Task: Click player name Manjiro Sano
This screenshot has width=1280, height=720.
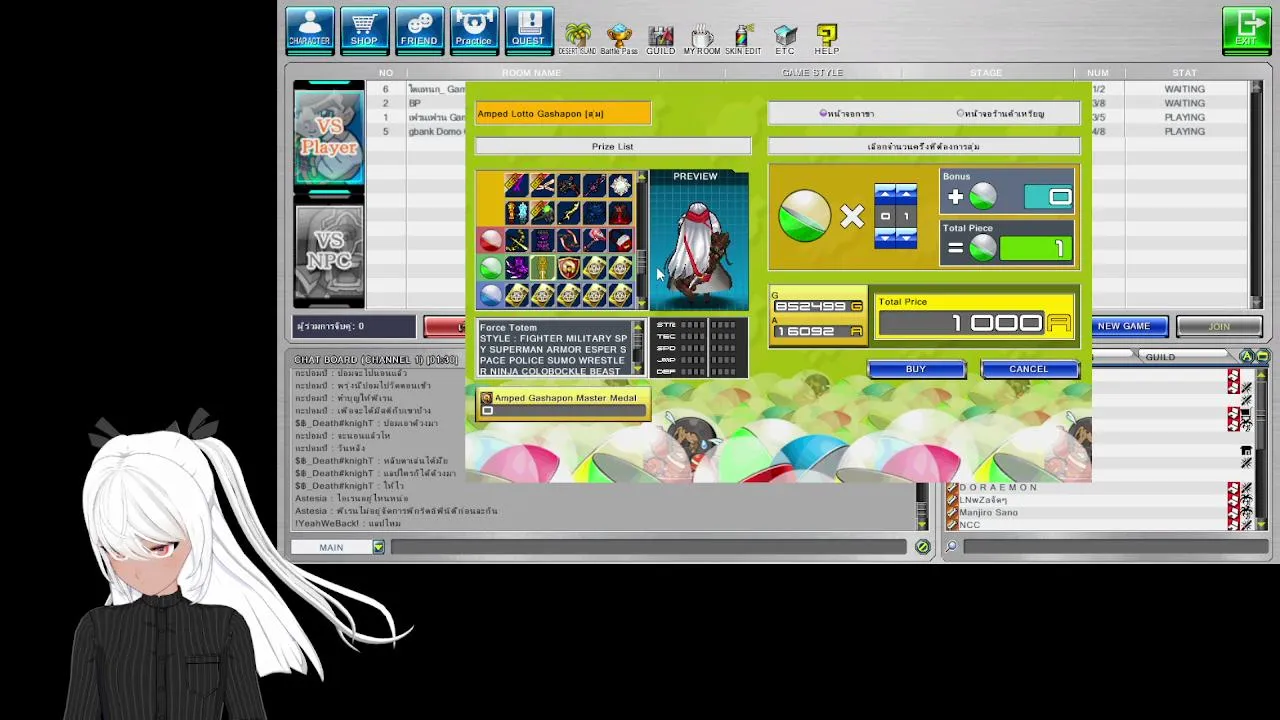Action: click(988, 512)
